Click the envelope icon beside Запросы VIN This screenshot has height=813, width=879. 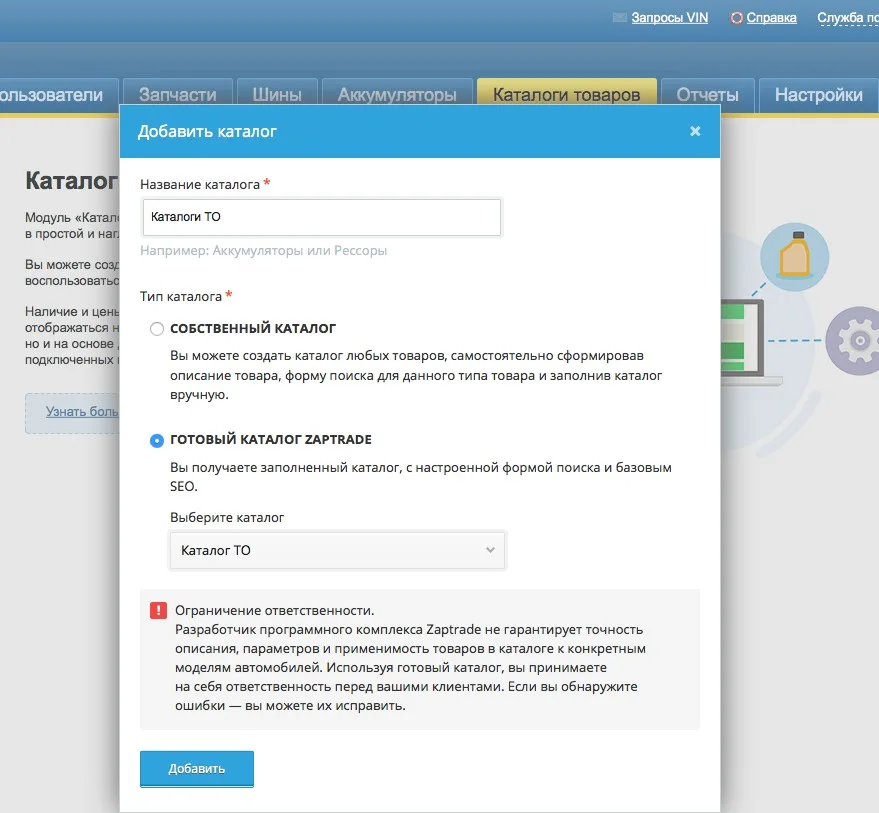pyautogui.click(x=619, y=18)
